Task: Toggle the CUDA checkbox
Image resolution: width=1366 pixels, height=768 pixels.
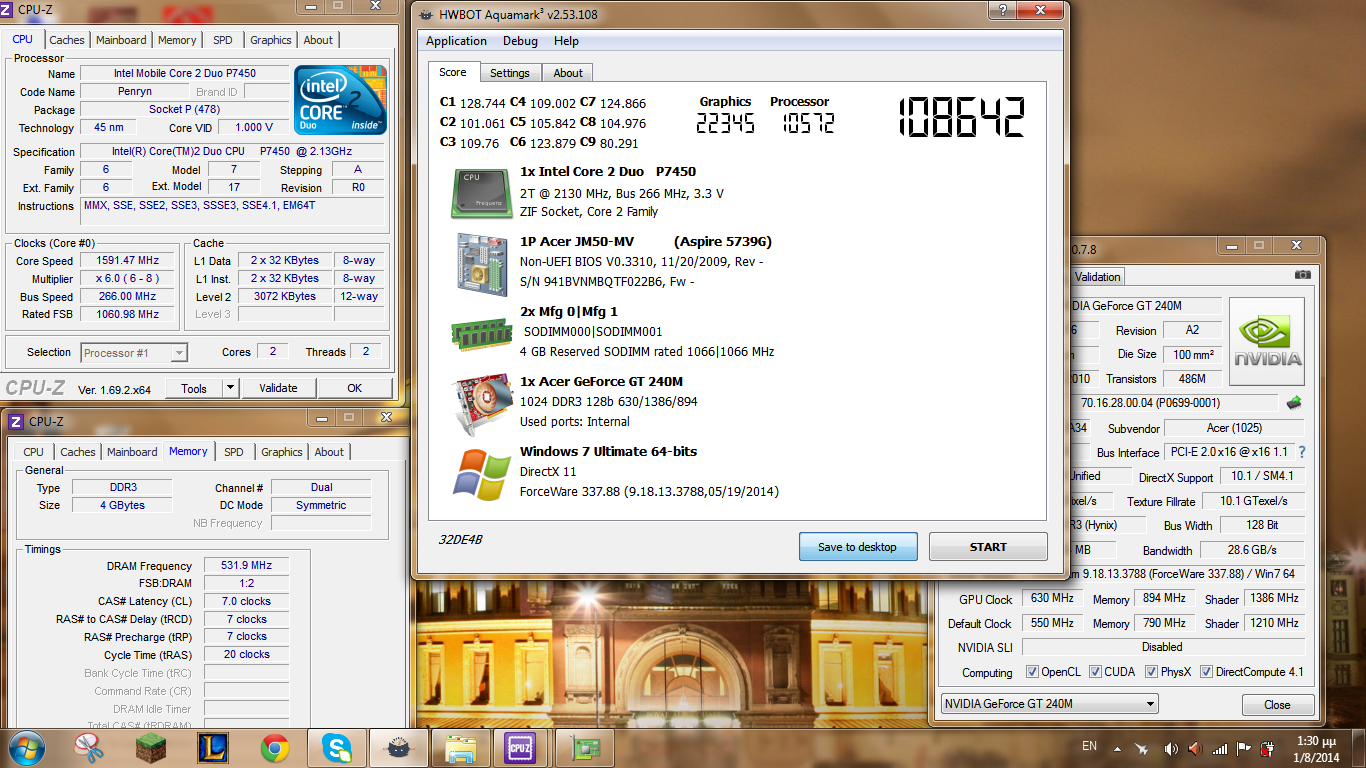Action: point(1095,672)
